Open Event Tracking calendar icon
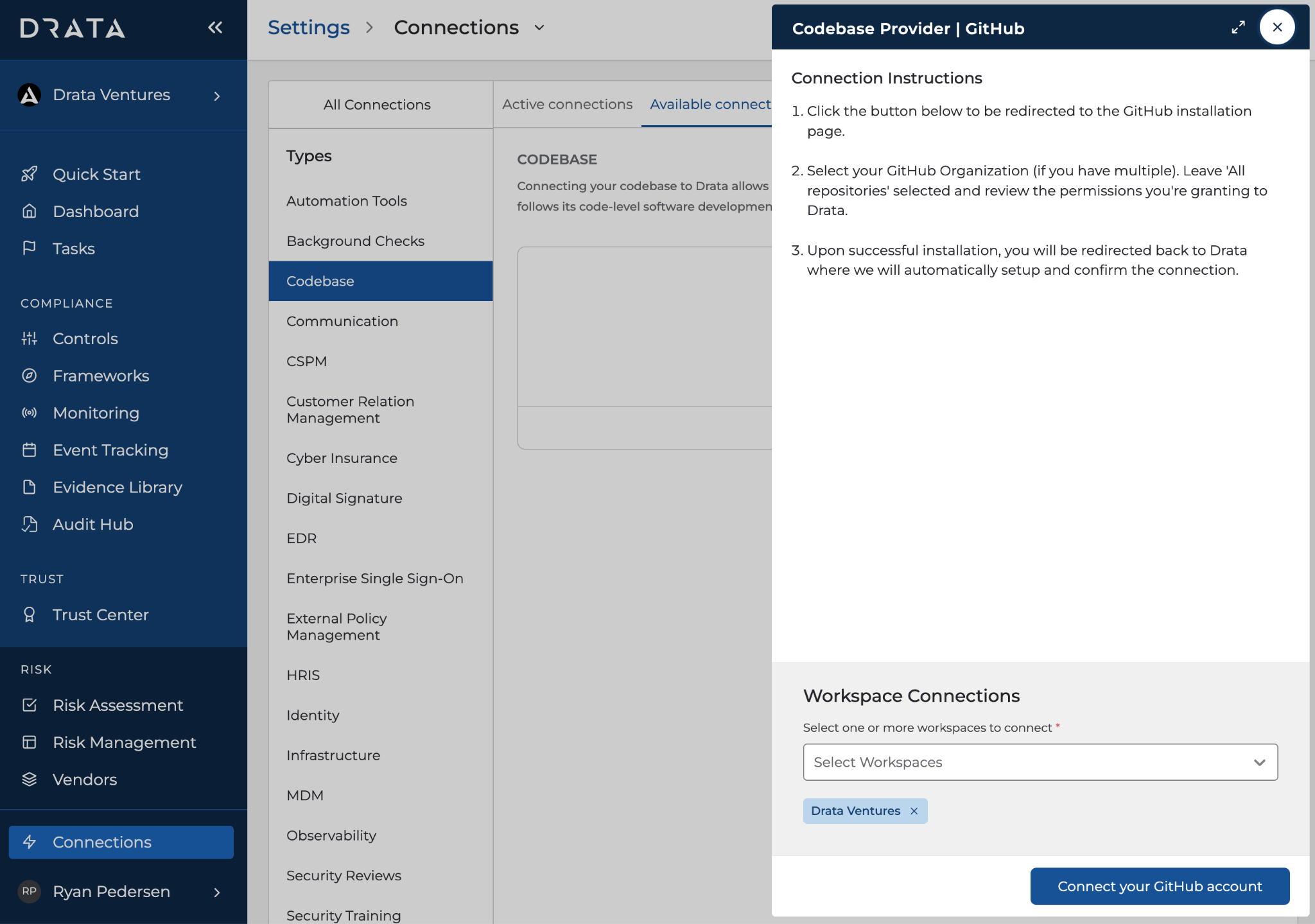 (30, 450)
